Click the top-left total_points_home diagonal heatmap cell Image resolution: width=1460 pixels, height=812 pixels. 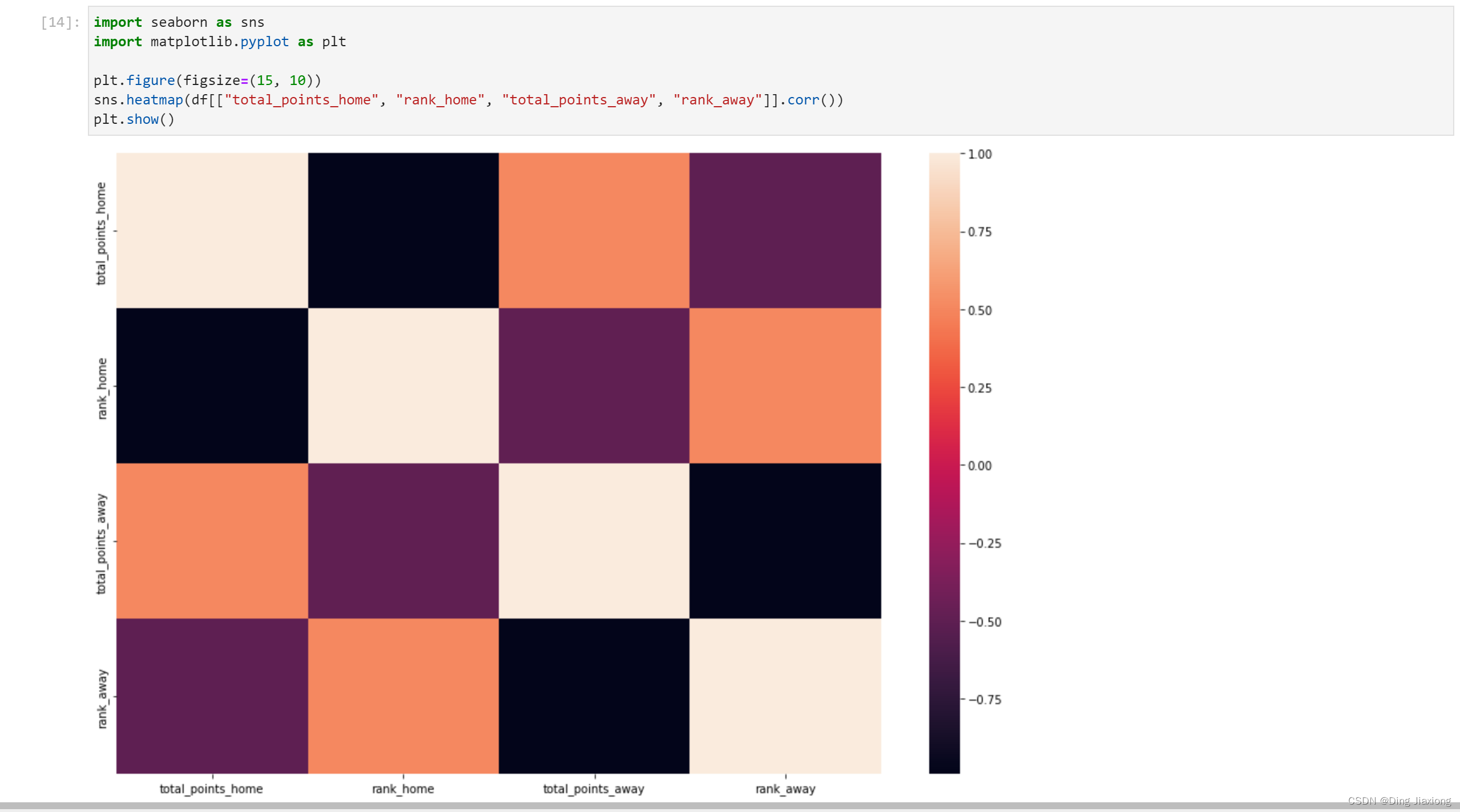pyautogui.click(x=212, y=231)
